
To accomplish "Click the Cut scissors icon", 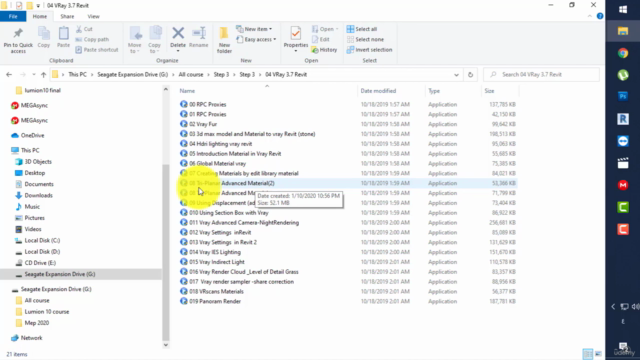I will pos(79,29).
